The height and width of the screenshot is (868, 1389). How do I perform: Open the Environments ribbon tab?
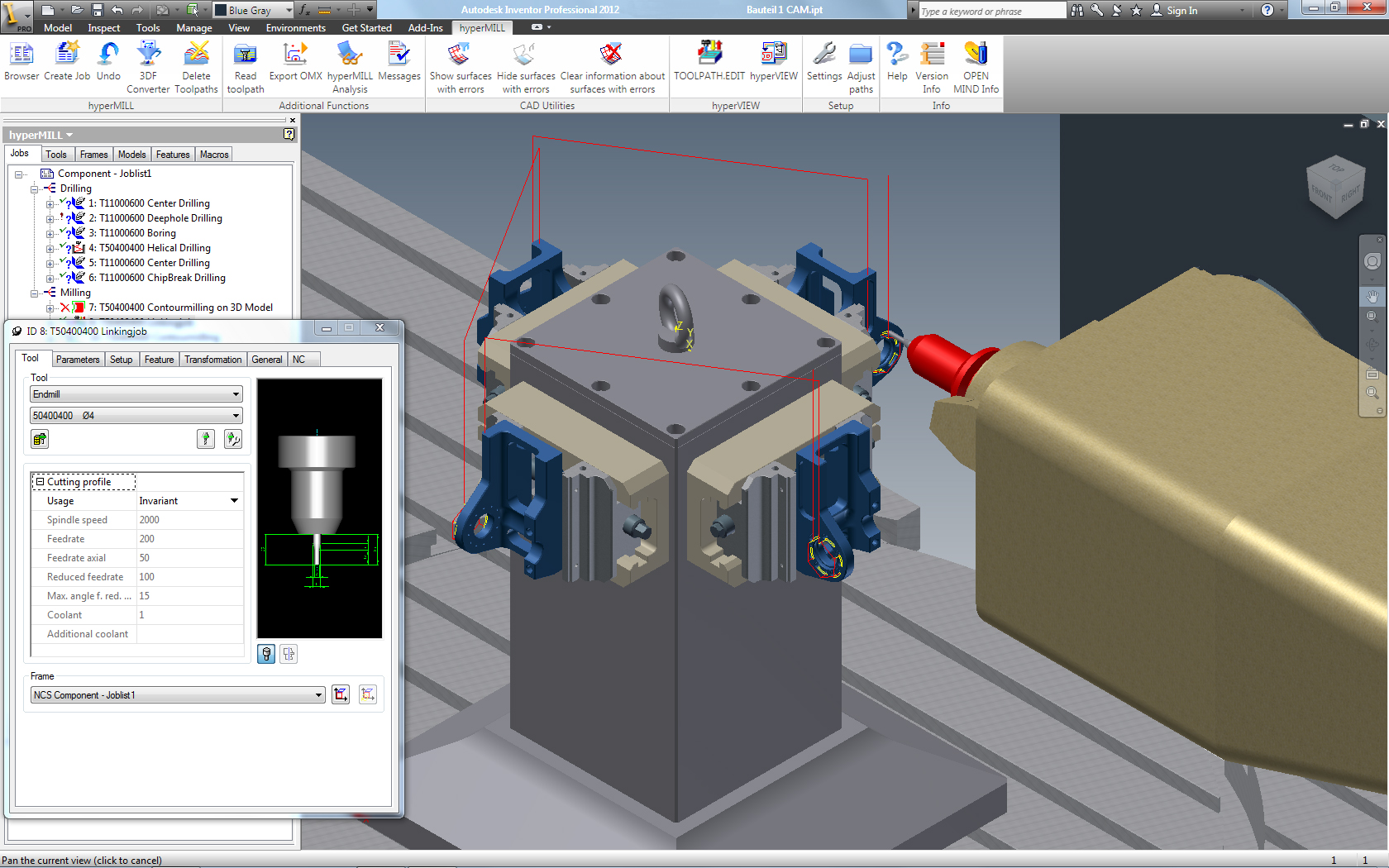(295, 28)
